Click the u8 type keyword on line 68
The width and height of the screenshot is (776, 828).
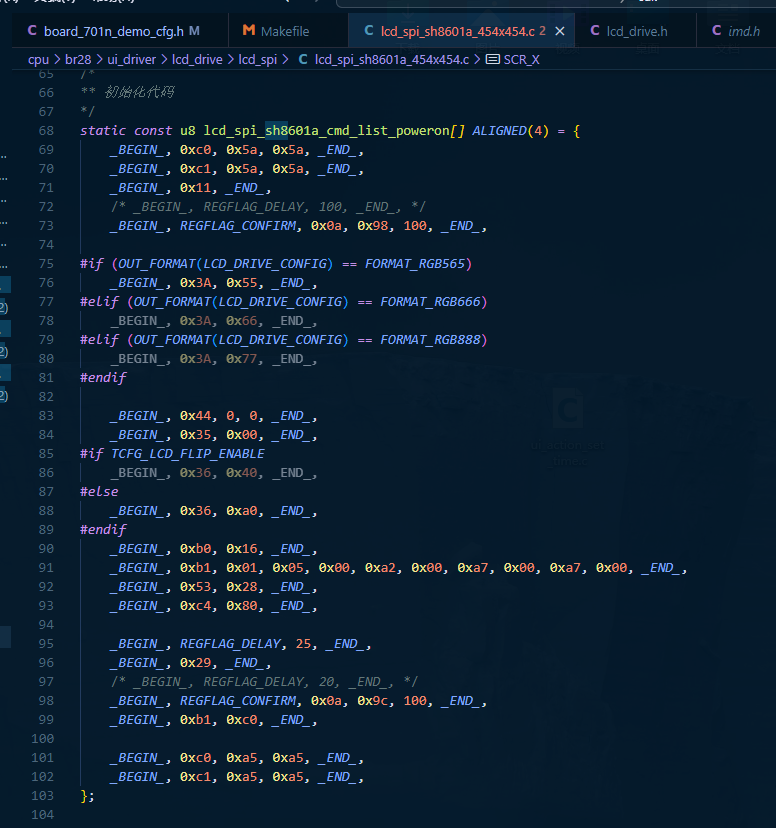(x=187, y=130)
